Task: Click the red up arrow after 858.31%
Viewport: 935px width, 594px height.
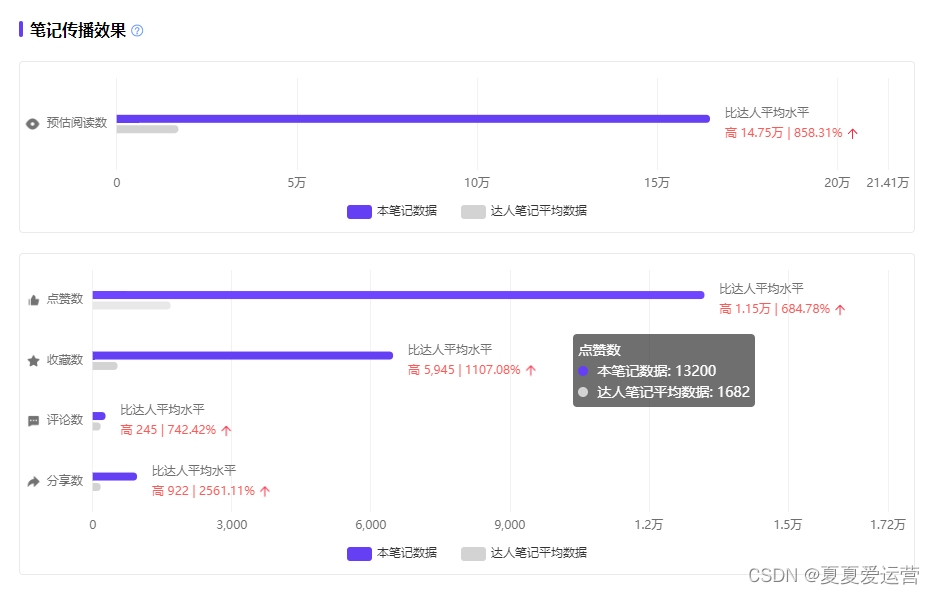Action: [853, 134]
